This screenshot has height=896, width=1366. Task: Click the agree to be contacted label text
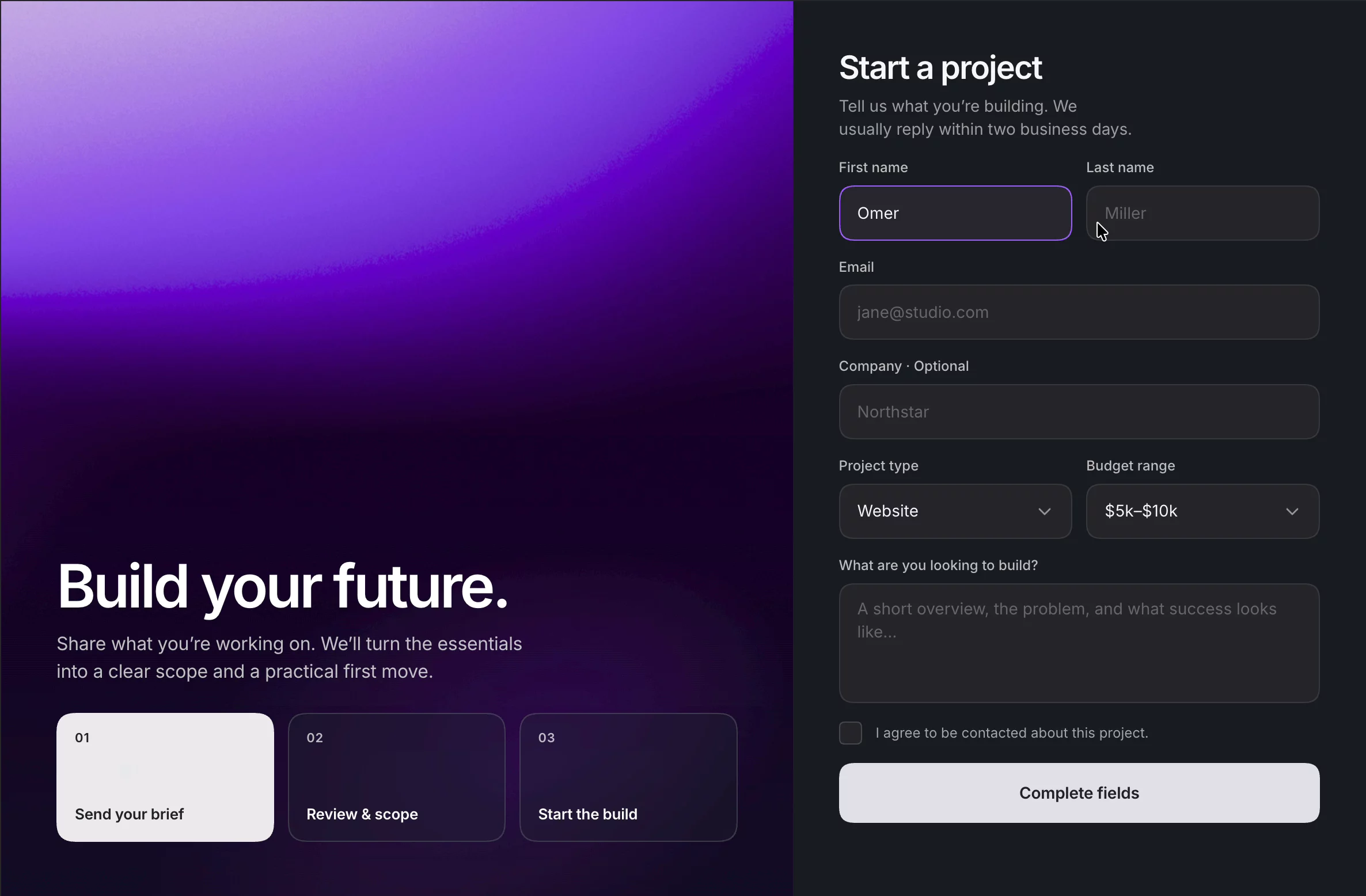[1012, 733]
